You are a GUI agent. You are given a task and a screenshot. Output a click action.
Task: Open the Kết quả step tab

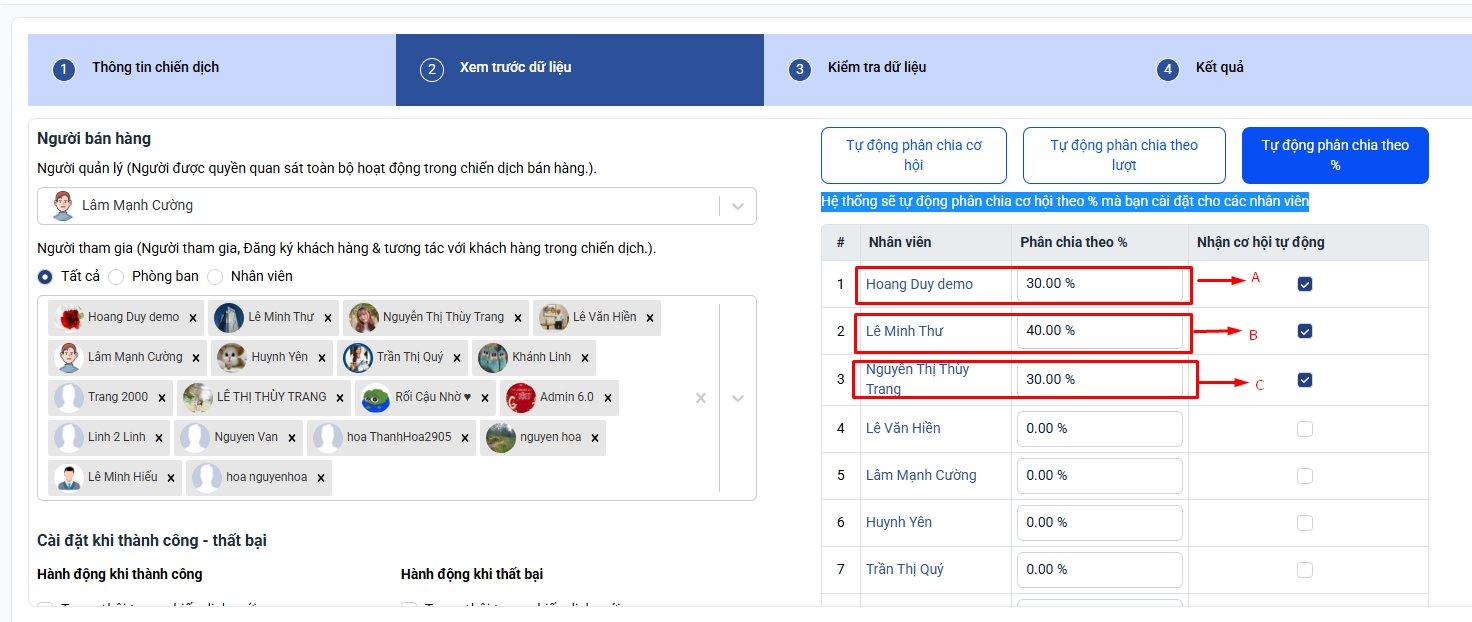coord(1219,68)
